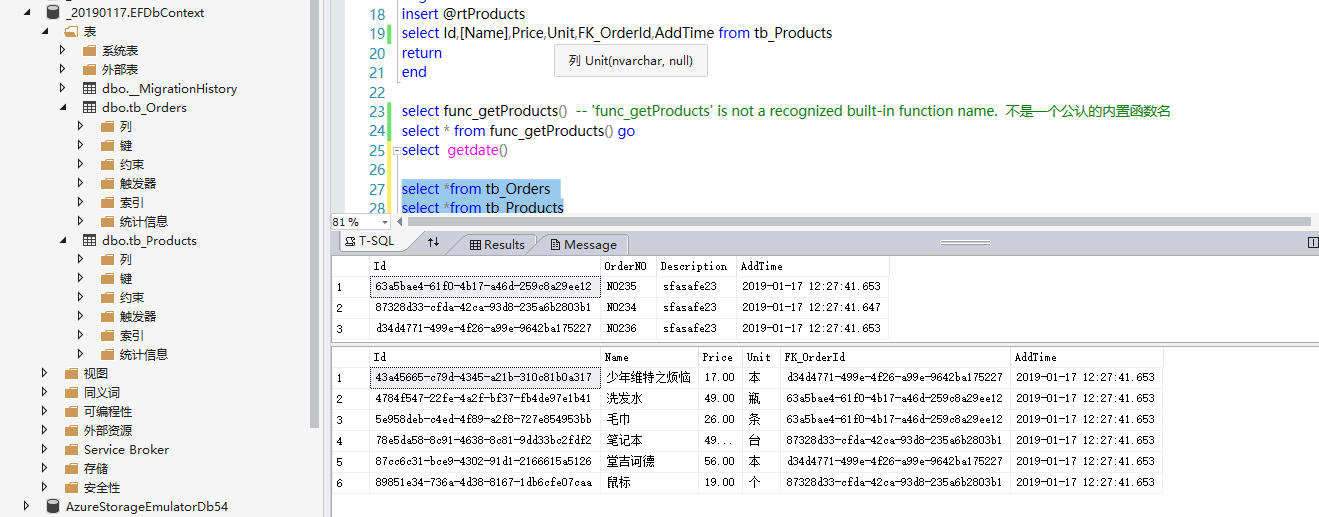Click the Price column header in results
Image resolution: width=1319 pixels, height=517 pixels.
[718, 357]
